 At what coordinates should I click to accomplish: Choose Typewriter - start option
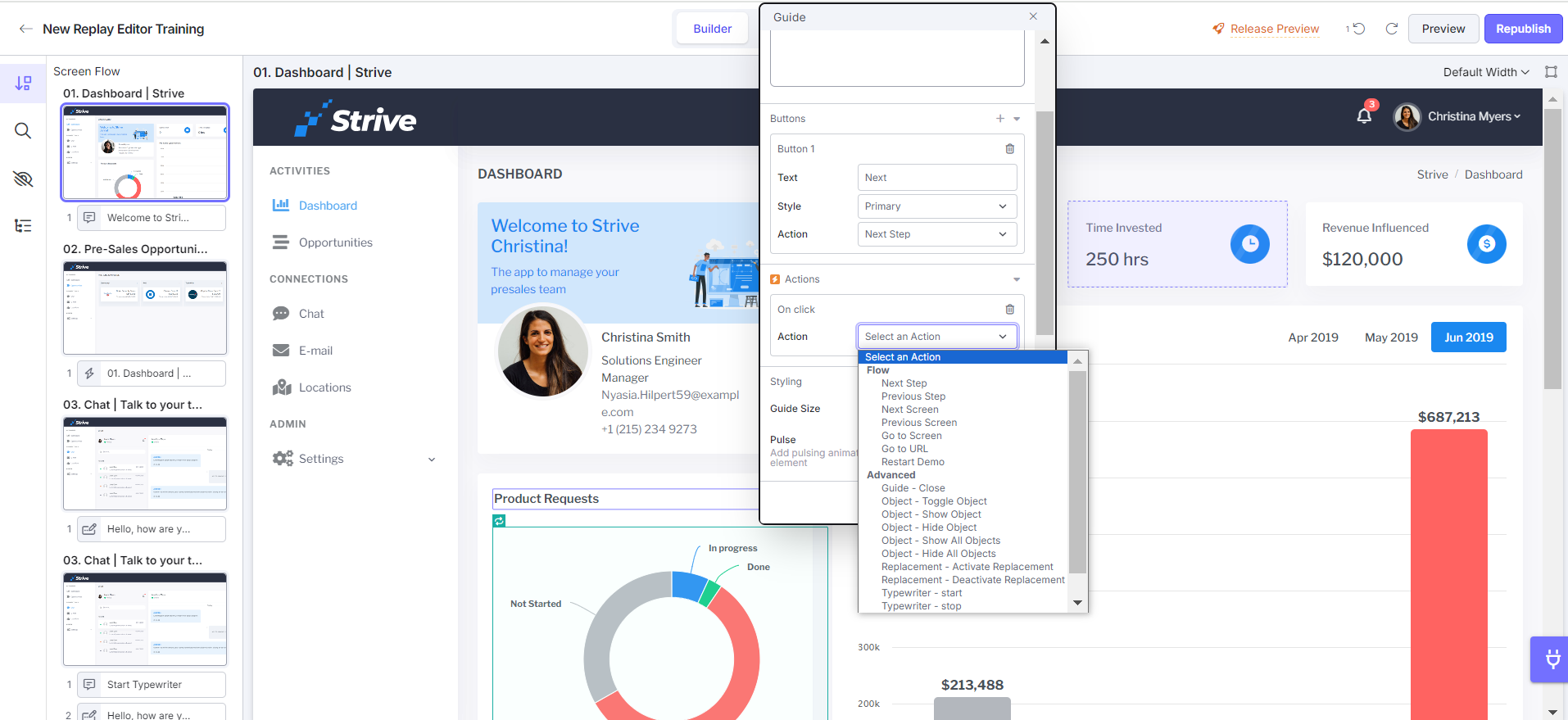(922, 593)
